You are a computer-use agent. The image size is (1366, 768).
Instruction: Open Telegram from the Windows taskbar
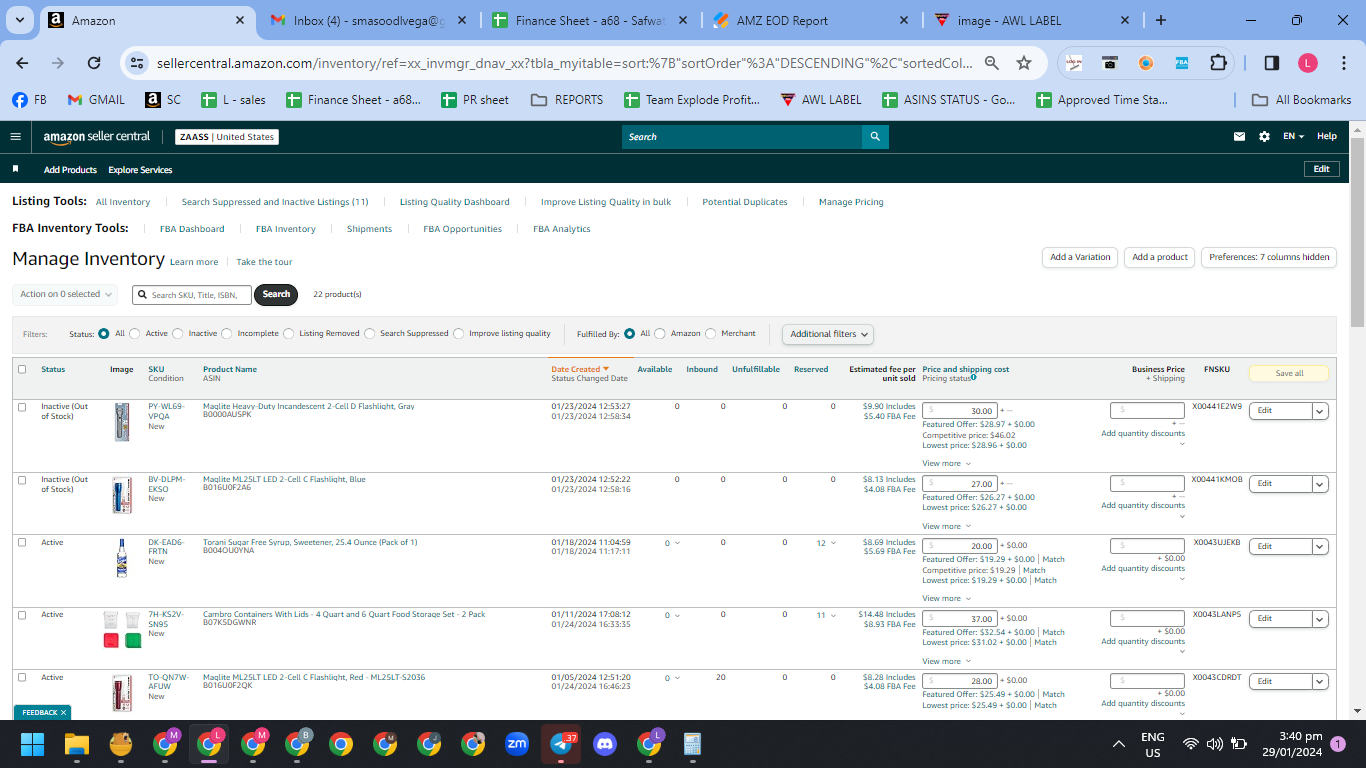[x=561, y=744]
